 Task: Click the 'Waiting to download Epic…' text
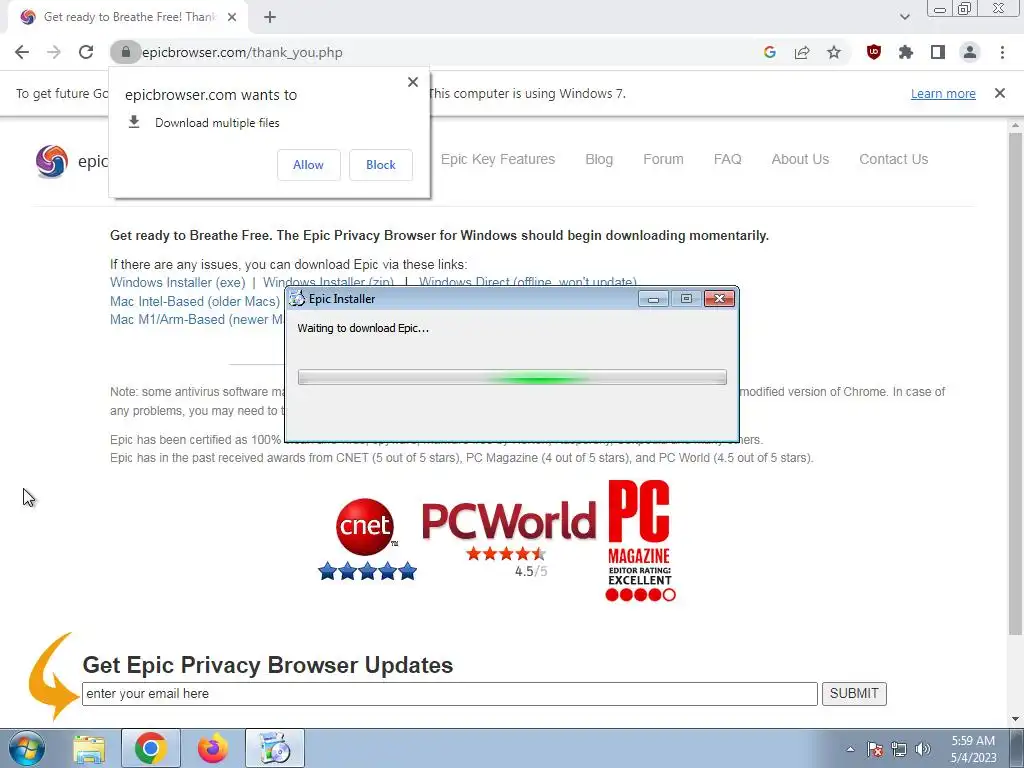pyautogui.click(x=363, y=328)
